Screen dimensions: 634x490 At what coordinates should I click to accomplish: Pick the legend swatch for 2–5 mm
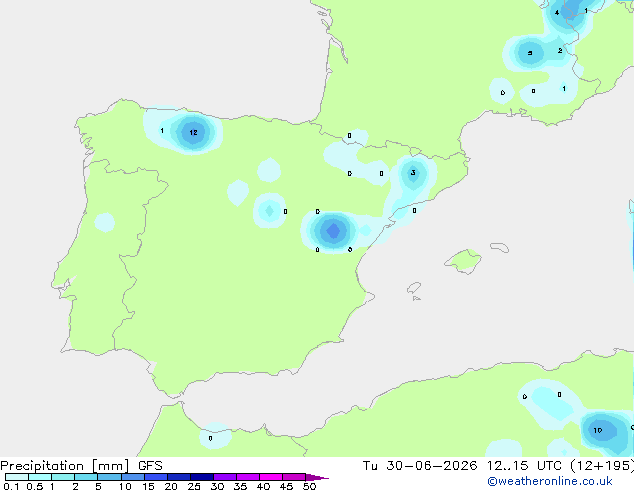click(86, 477)
